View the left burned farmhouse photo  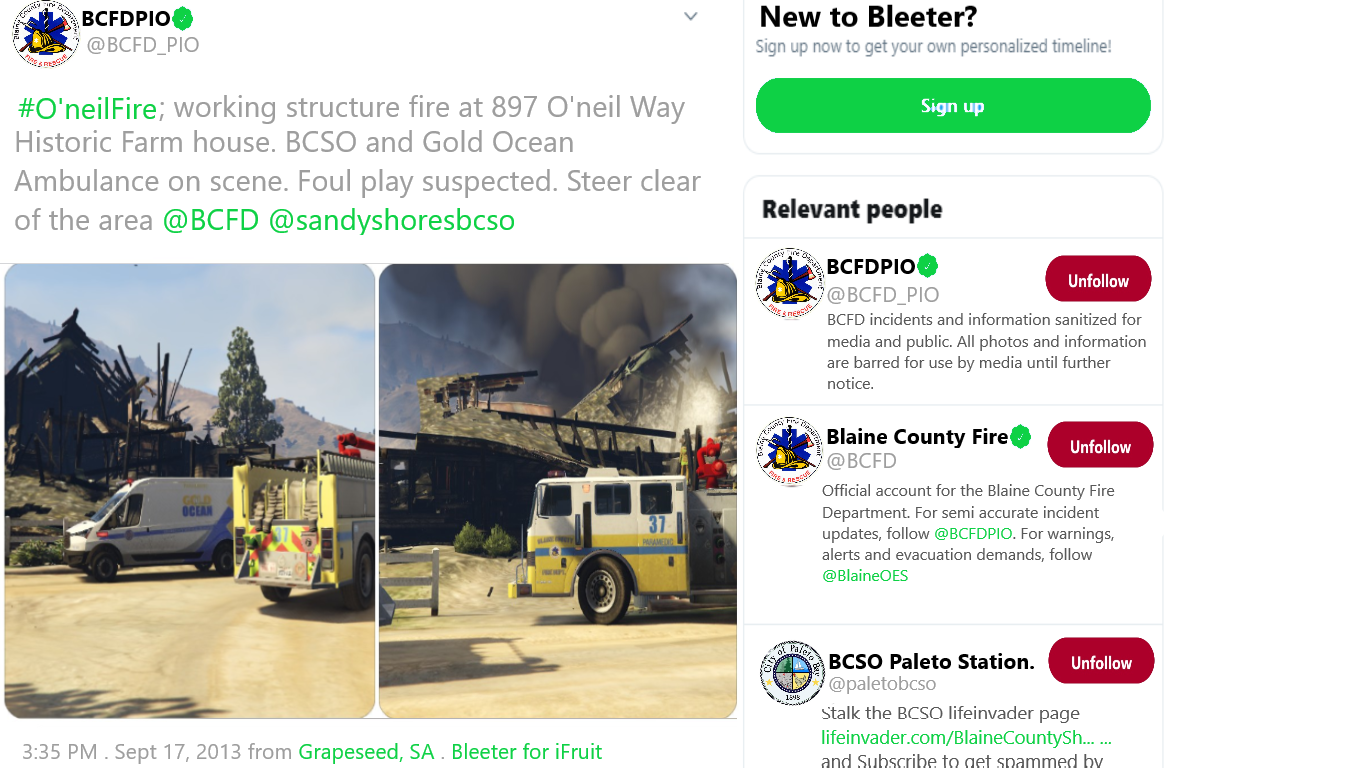click(190, 490)
